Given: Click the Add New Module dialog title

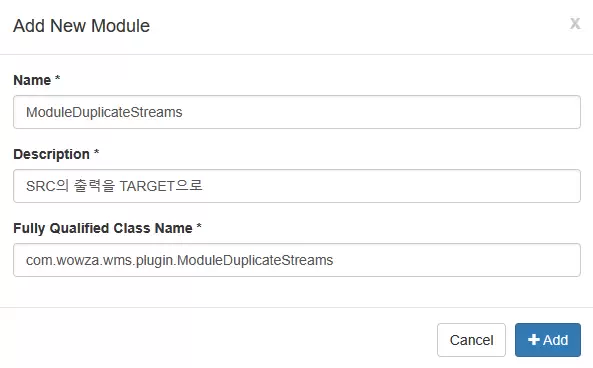Looking at the screenshot, I should click(81, 26).
